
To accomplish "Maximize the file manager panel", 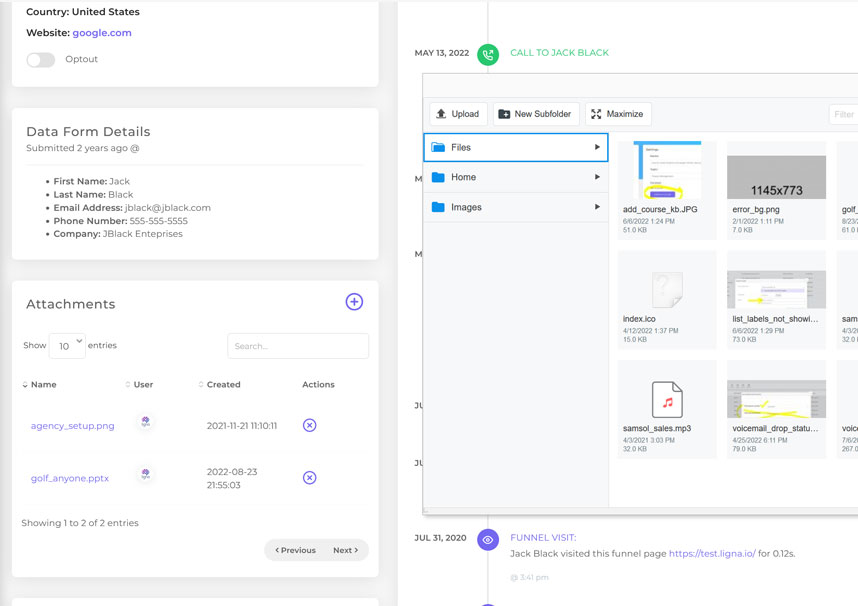I will pos(617,114).
